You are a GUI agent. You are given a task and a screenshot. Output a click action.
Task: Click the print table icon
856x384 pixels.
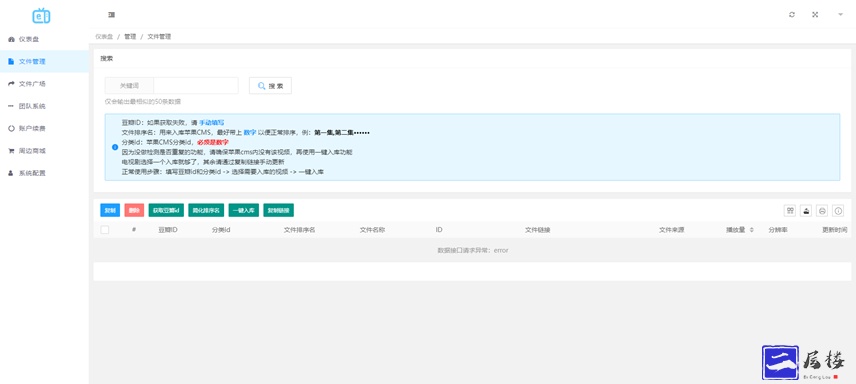(822, 210)
